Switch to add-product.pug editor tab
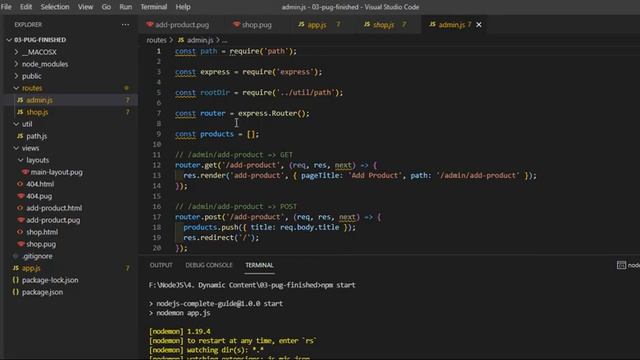The height and width of the screenshot is (360, 640). (x=178, y=25)
